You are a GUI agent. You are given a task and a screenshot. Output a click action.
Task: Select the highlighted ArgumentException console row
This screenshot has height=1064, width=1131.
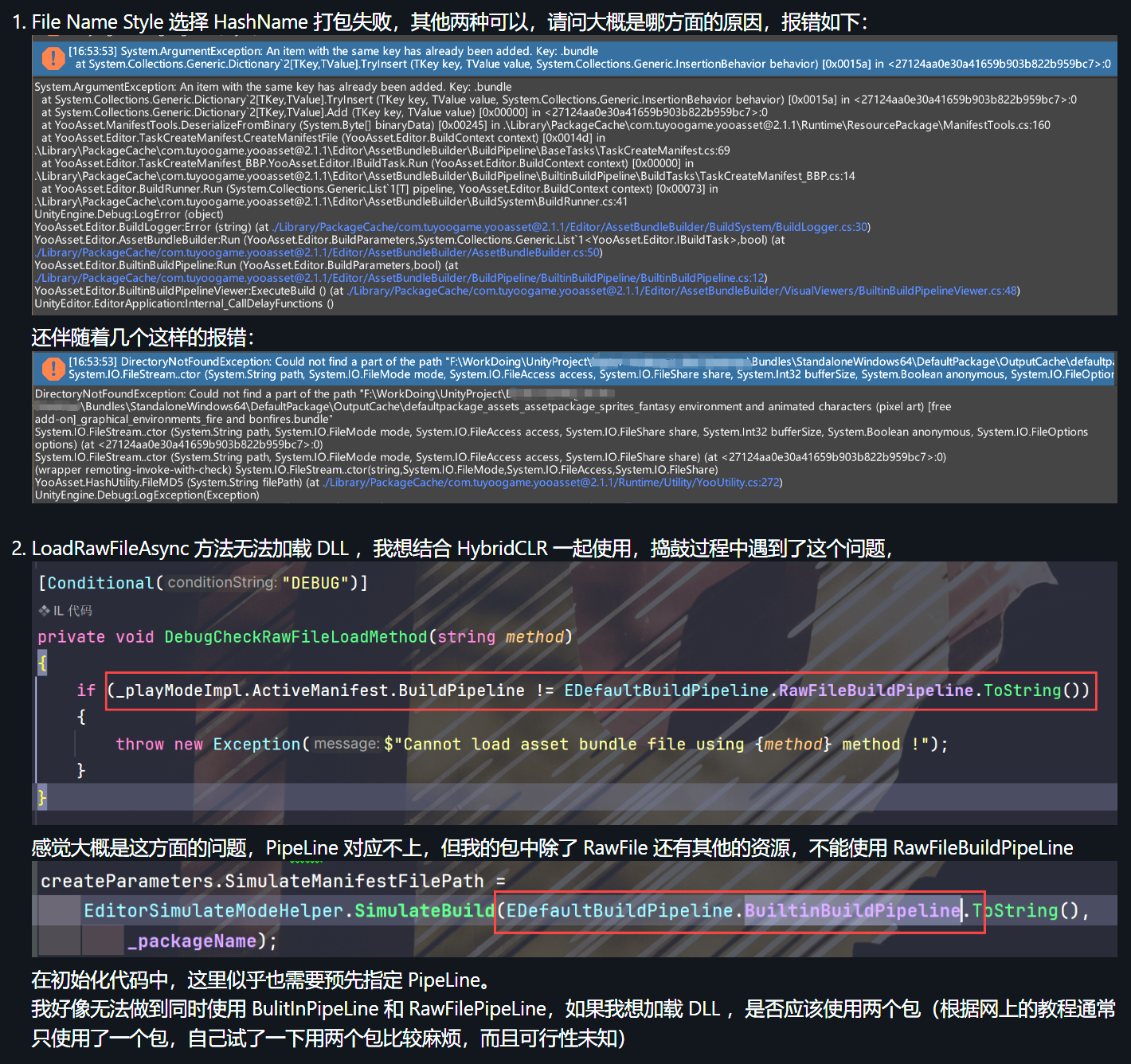tap(589, 57)
